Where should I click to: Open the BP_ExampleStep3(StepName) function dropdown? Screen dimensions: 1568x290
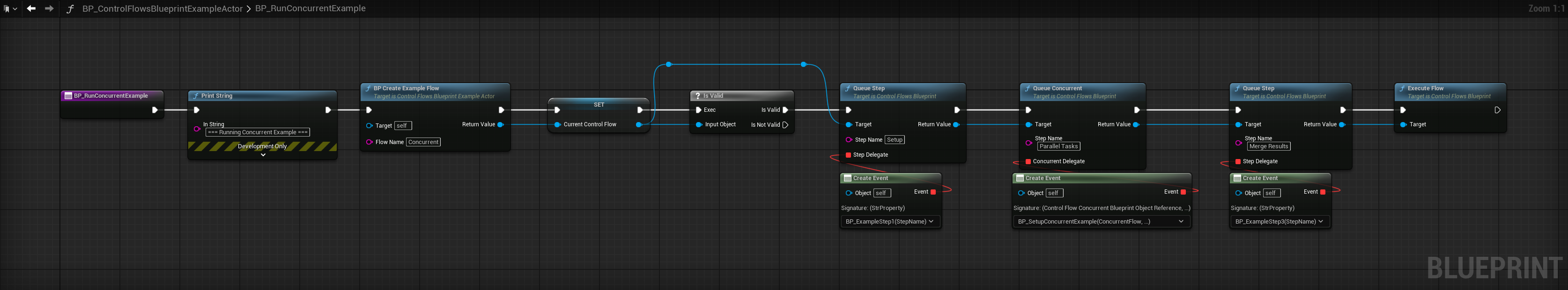pos(1279,222)
